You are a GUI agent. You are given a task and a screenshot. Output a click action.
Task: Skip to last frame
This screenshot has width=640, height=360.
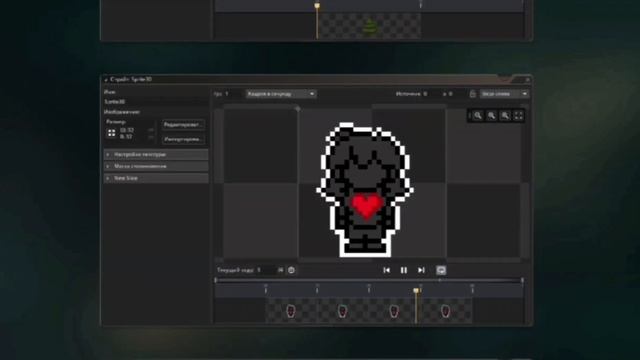(421, 270)
